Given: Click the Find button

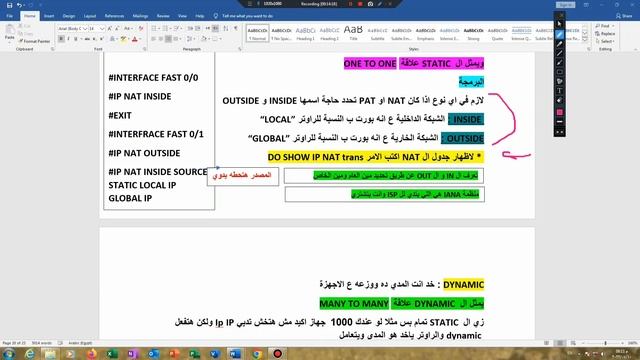Looking at the screenshot, I should [x=605, y=26].
